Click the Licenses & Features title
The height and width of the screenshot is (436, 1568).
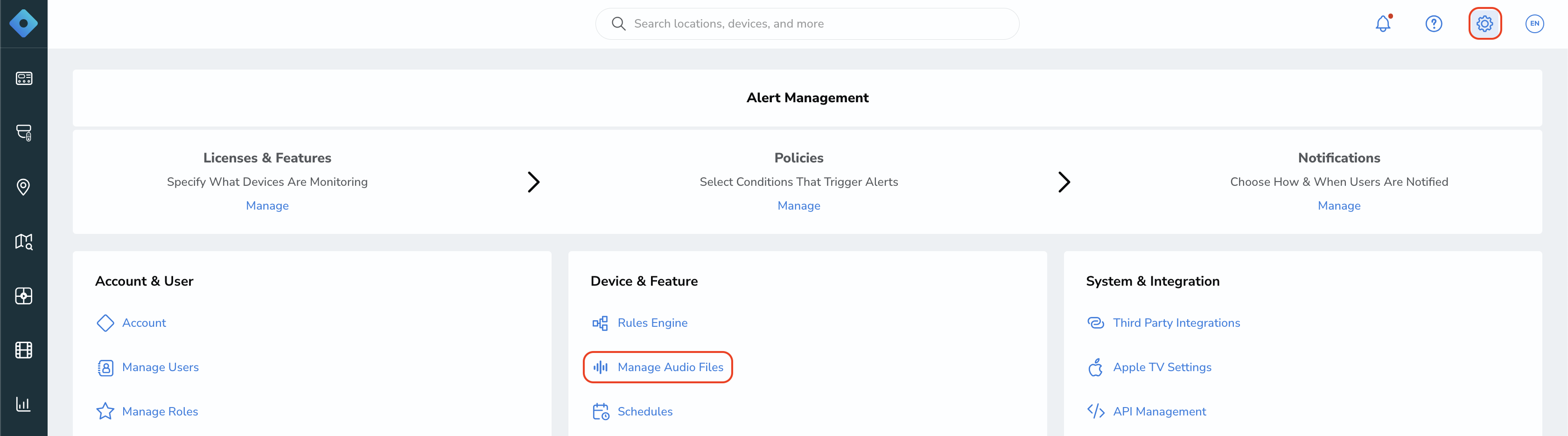tap(267, 158)
